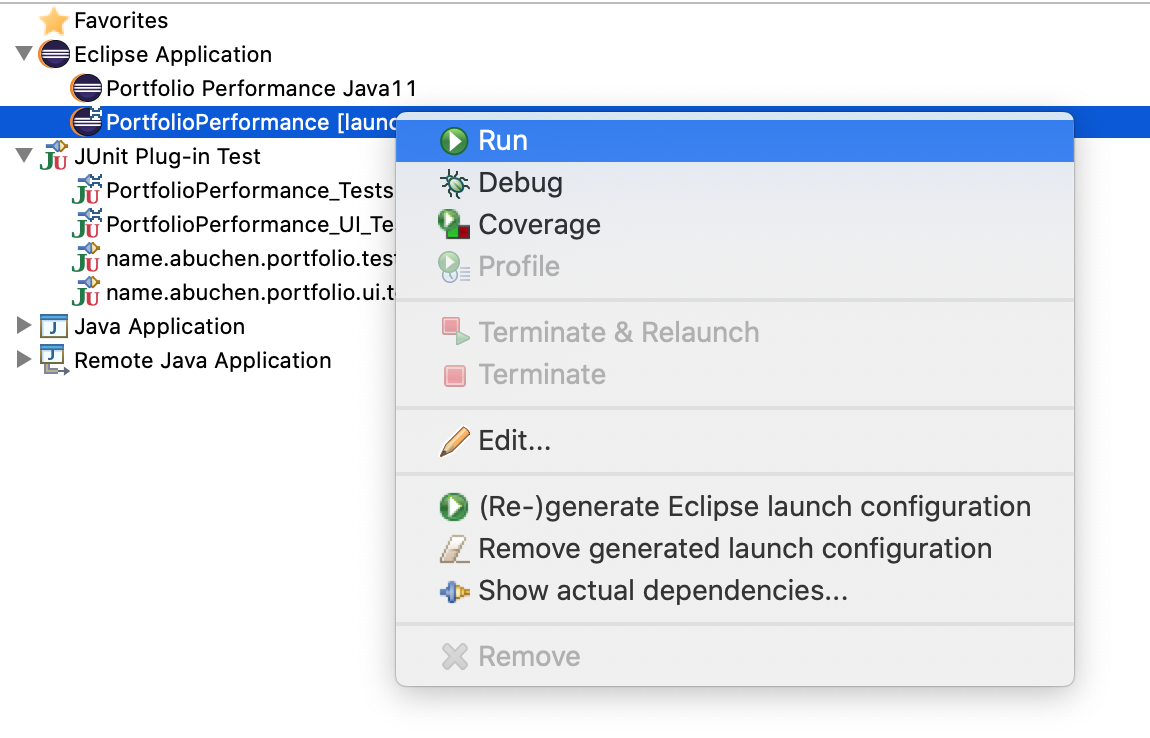
Task: Choose Coverage from the context menu
Action: (540, 224)
